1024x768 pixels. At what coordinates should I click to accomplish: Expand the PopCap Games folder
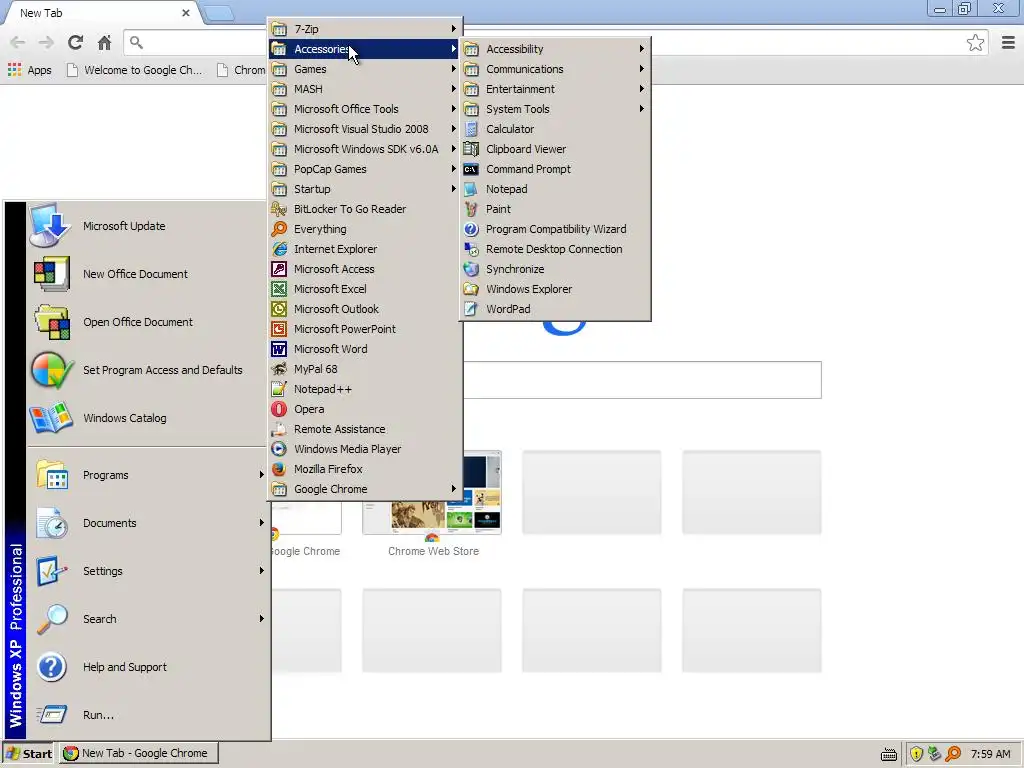point(364,169)
